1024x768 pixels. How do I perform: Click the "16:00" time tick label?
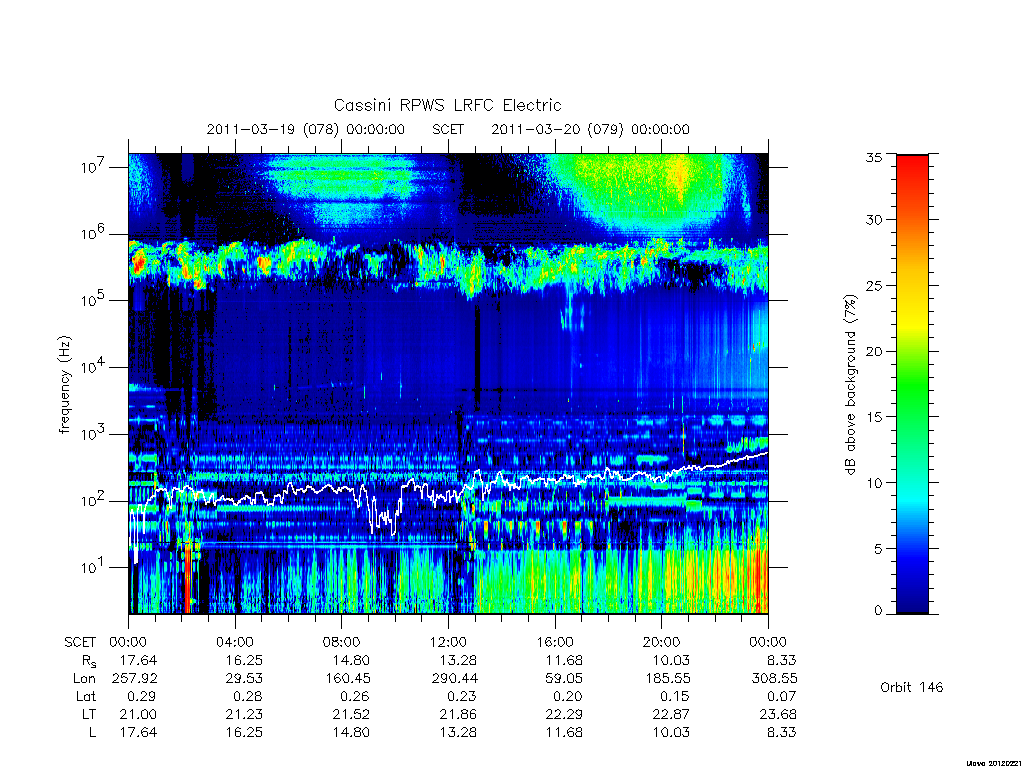coord(554,642)
